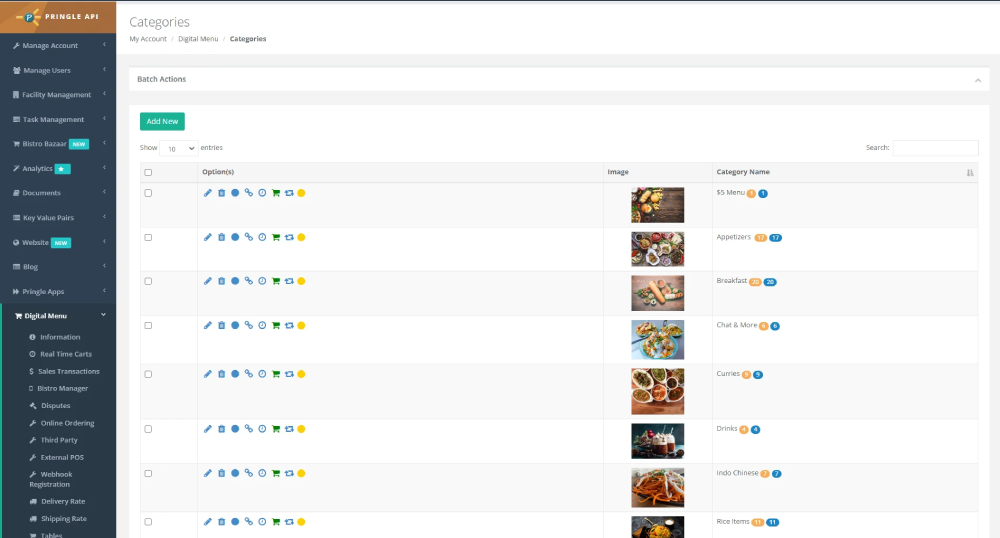This screenshot has width=1000, height=538.
Task: Open link icon for the Breakfast row
Action: [249, 281]
